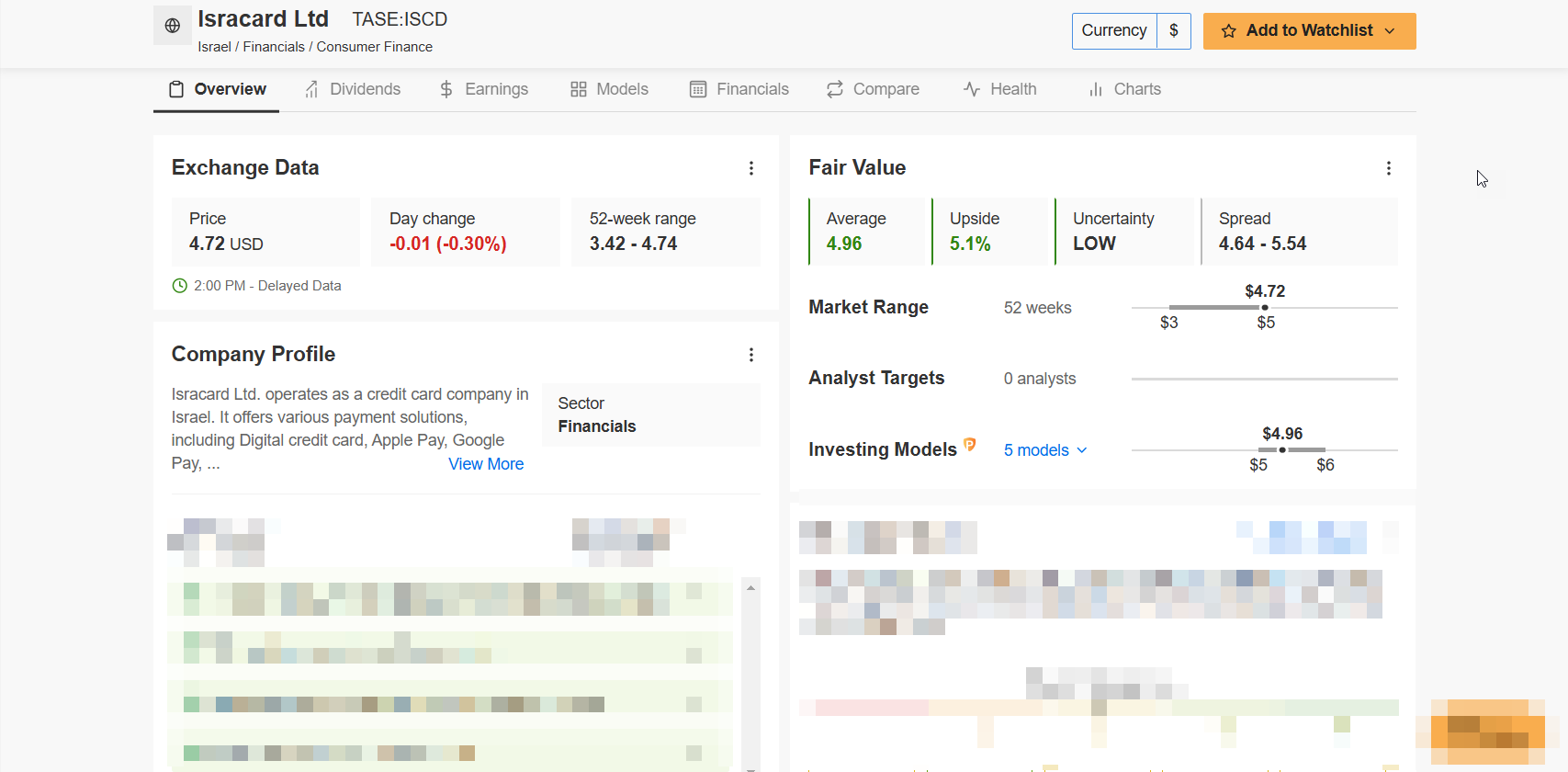Screen dimensions: 1568x772
Task: Click the Dividends tab icon
Action: (x=311, y=89)
